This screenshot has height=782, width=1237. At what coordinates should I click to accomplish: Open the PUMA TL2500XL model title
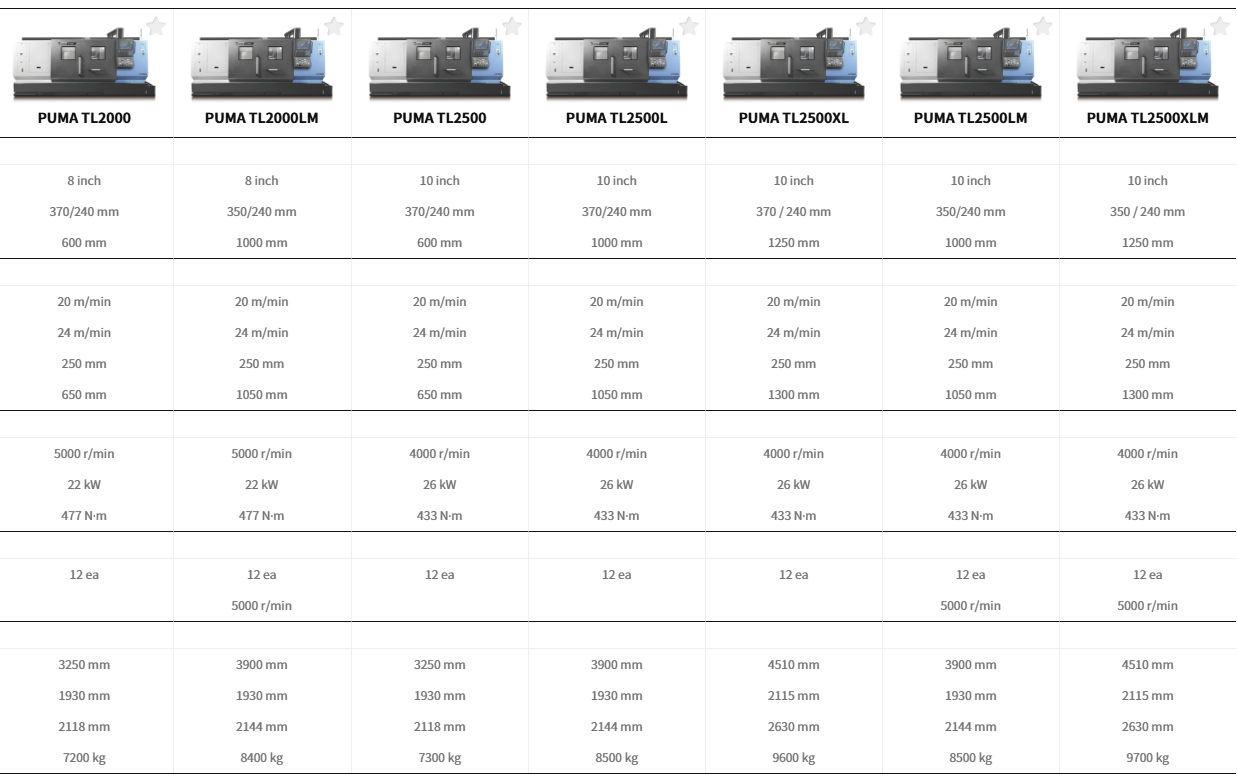794,118
